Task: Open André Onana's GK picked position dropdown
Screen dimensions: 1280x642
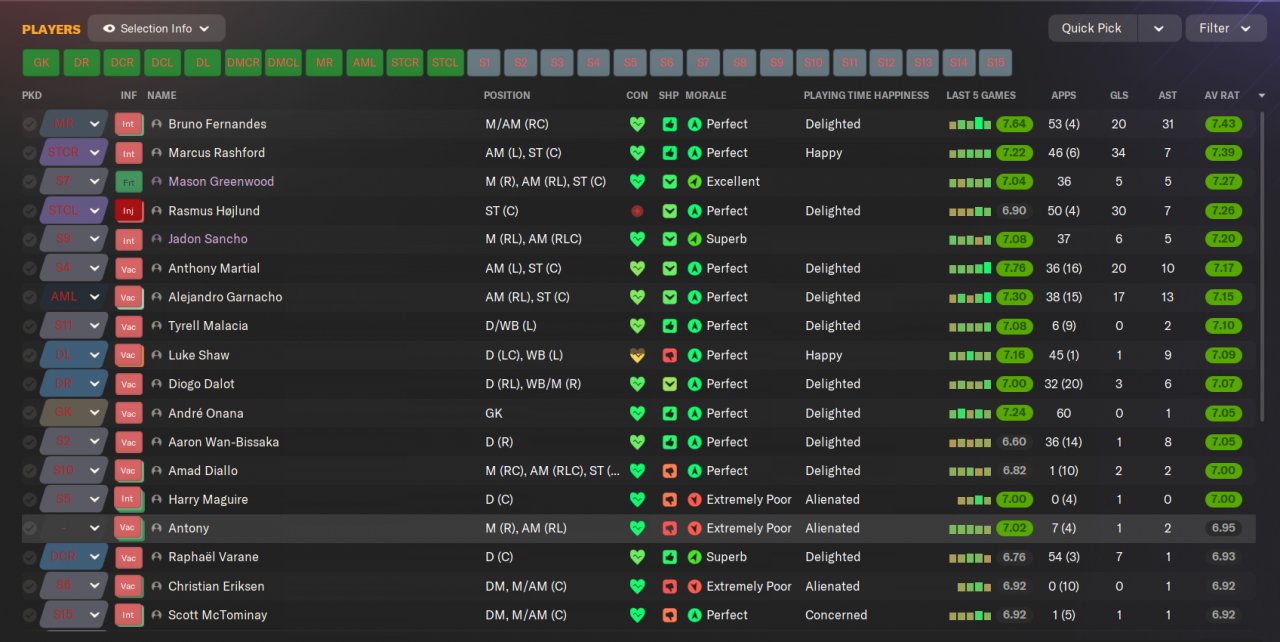Action: point(74,413)
